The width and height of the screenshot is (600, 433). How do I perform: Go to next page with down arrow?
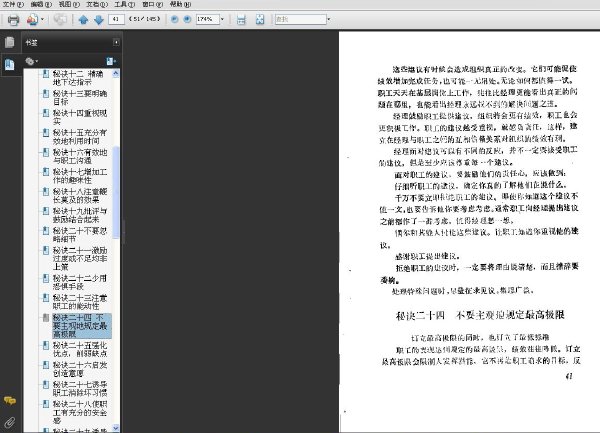tap(99, 20)
